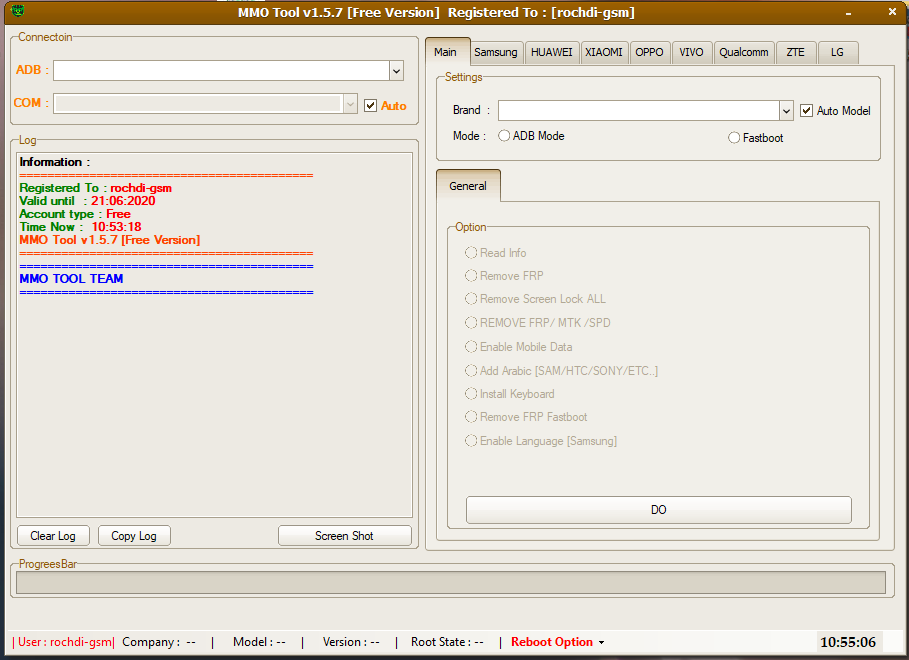
Task: Click inside the ADB combo box field
Action: [x=221, y=71]
